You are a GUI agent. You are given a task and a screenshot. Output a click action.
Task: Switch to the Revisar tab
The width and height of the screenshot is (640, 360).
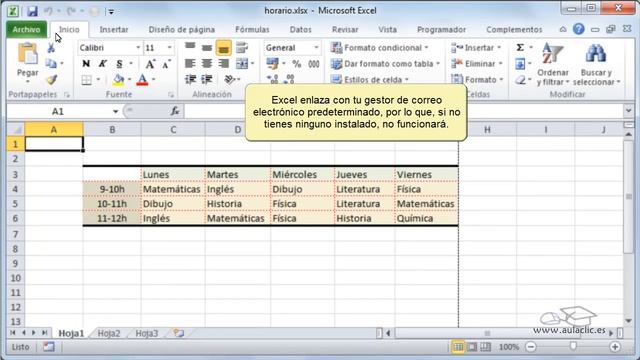tap(345, 29)
